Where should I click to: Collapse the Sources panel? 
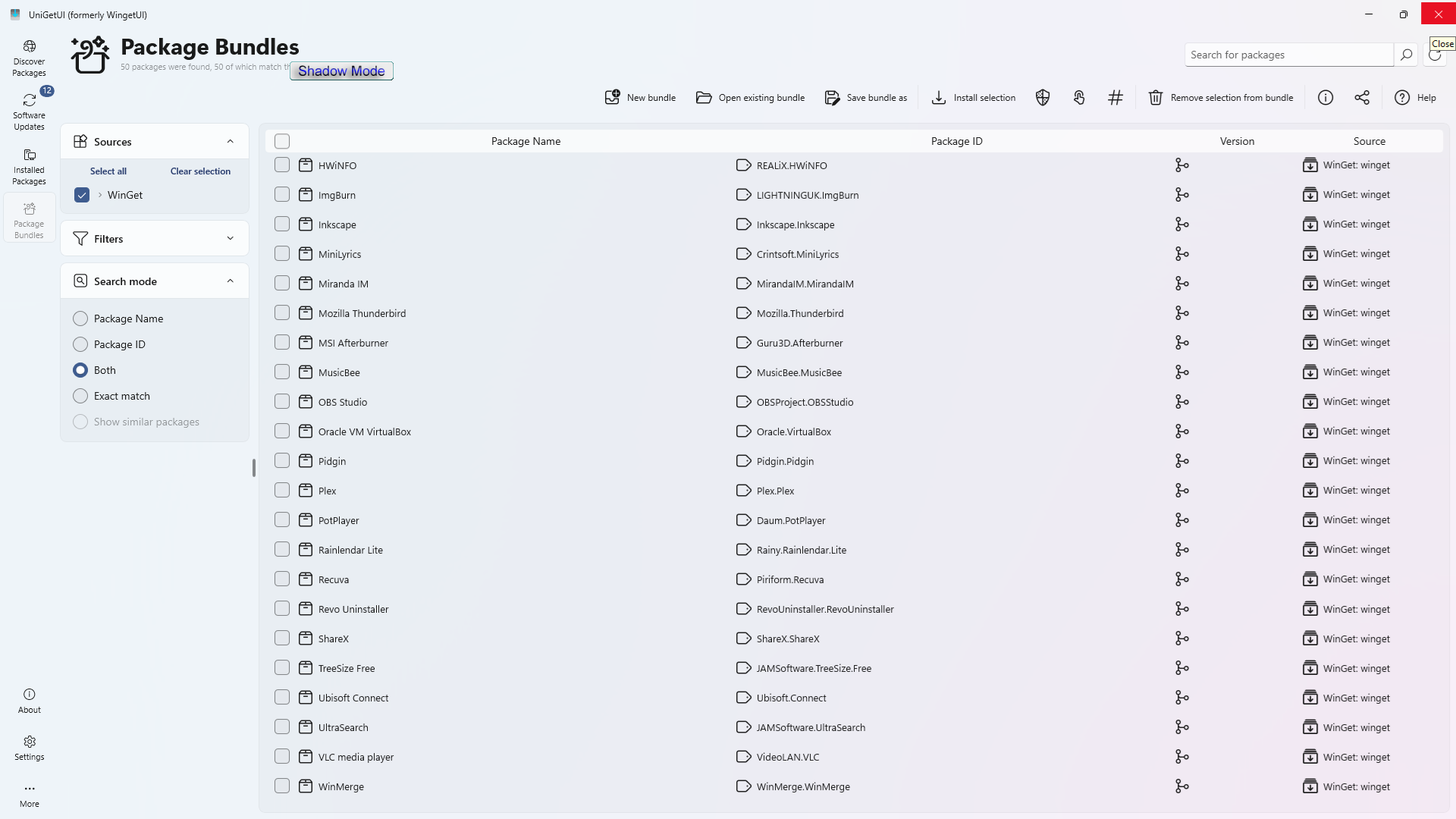click(x=231, y=142)
